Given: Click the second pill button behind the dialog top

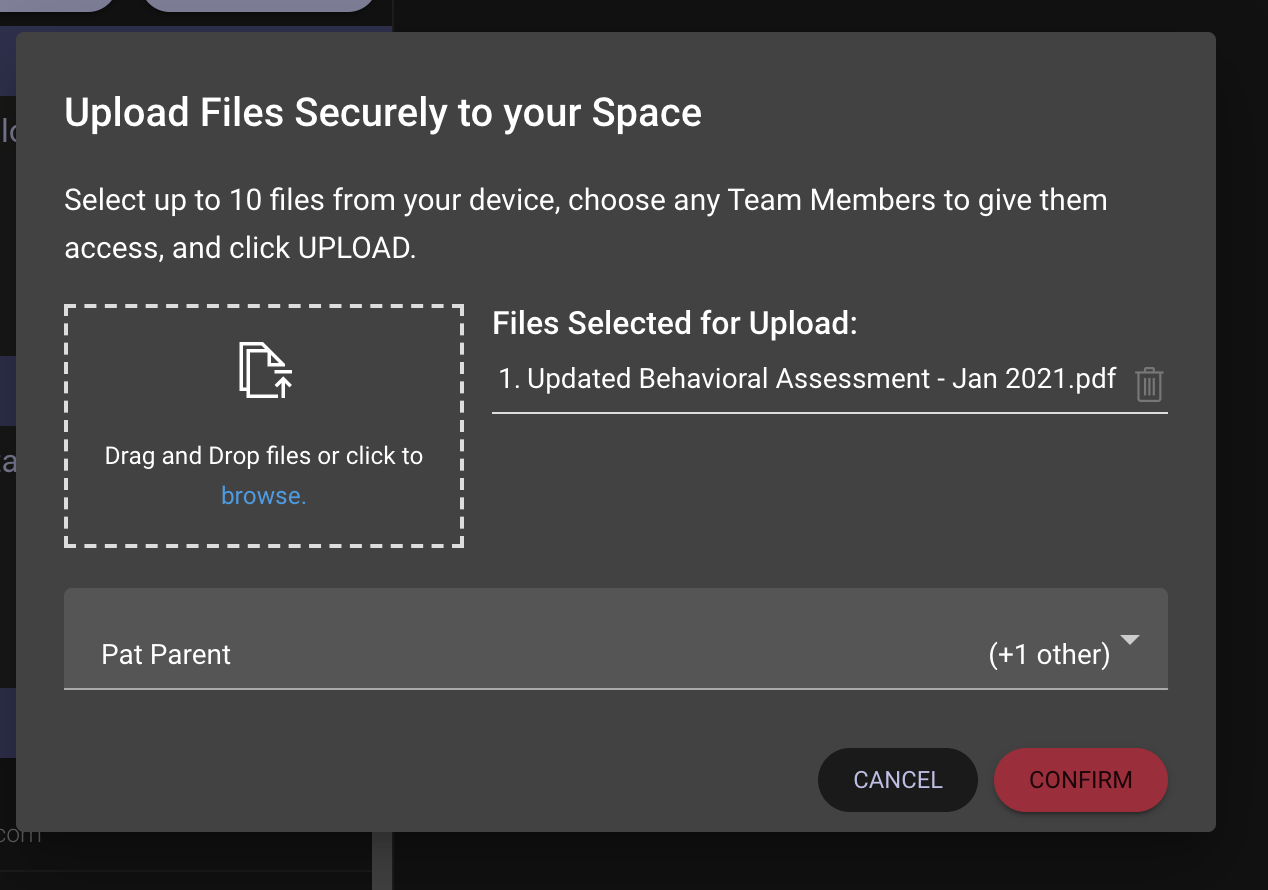Looking at the screenshot, I should (260, 5).
